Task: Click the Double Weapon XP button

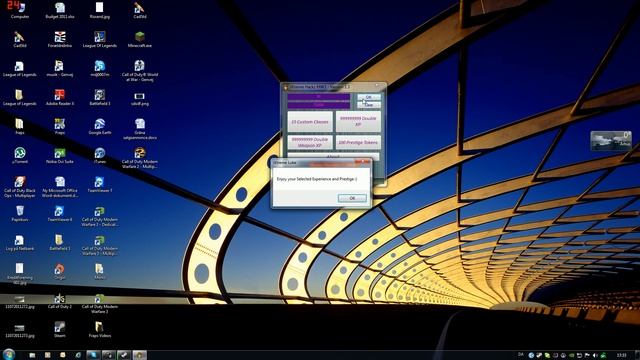Action: coord(310,142)
